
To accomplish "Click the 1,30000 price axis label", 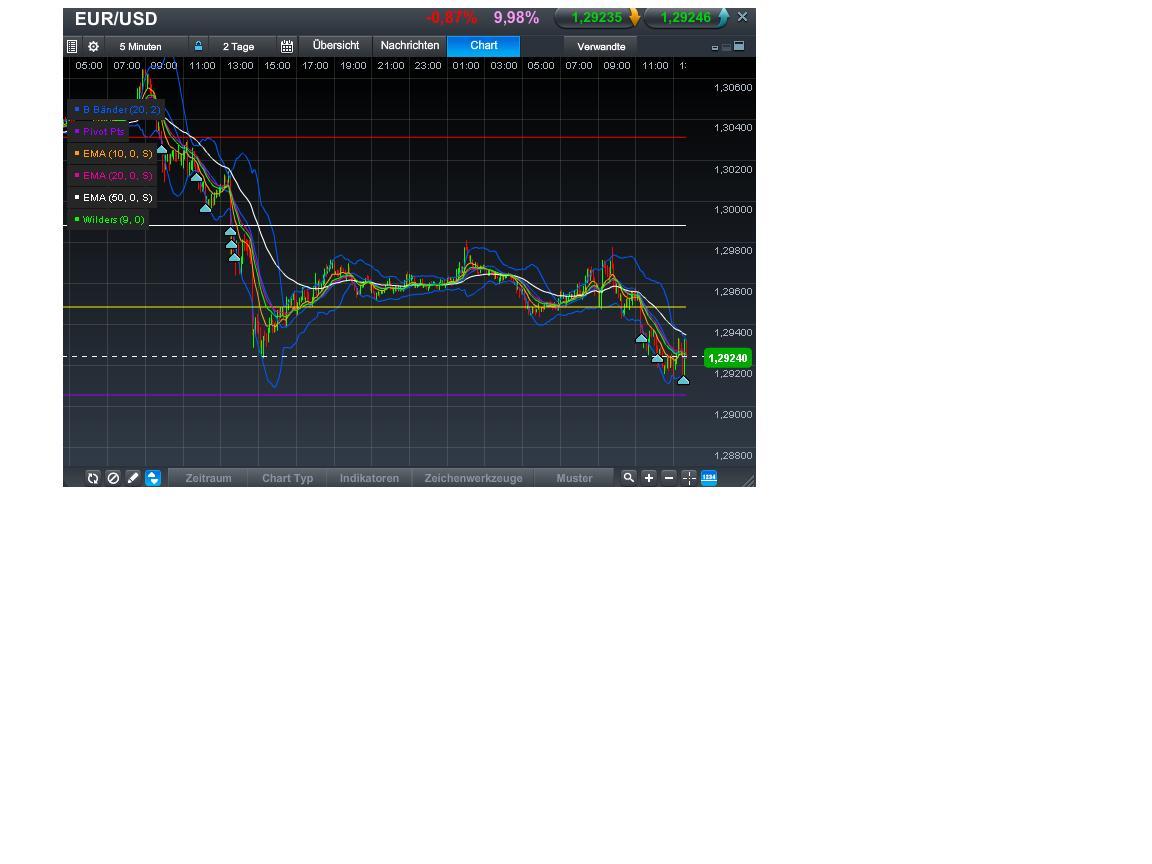I will click(732, 209).
